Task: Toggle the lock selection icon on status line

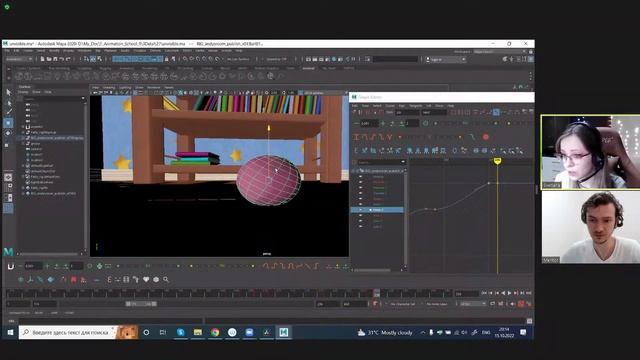Action: (x=166, y=59)
